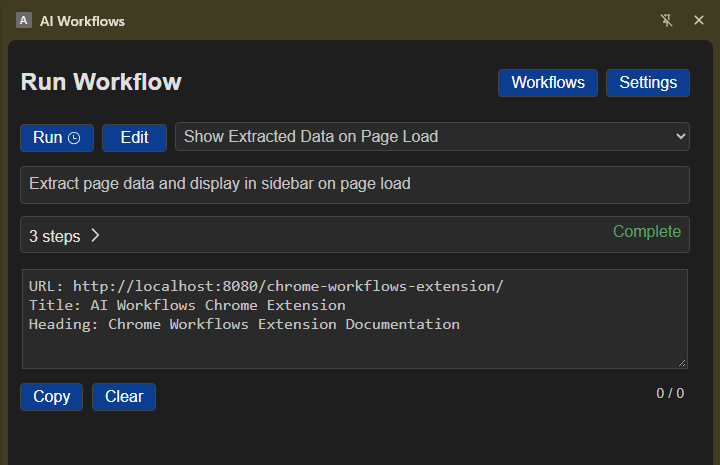Grab the textarea resize handle
The image size is (720, 465).
click(682, 363)
